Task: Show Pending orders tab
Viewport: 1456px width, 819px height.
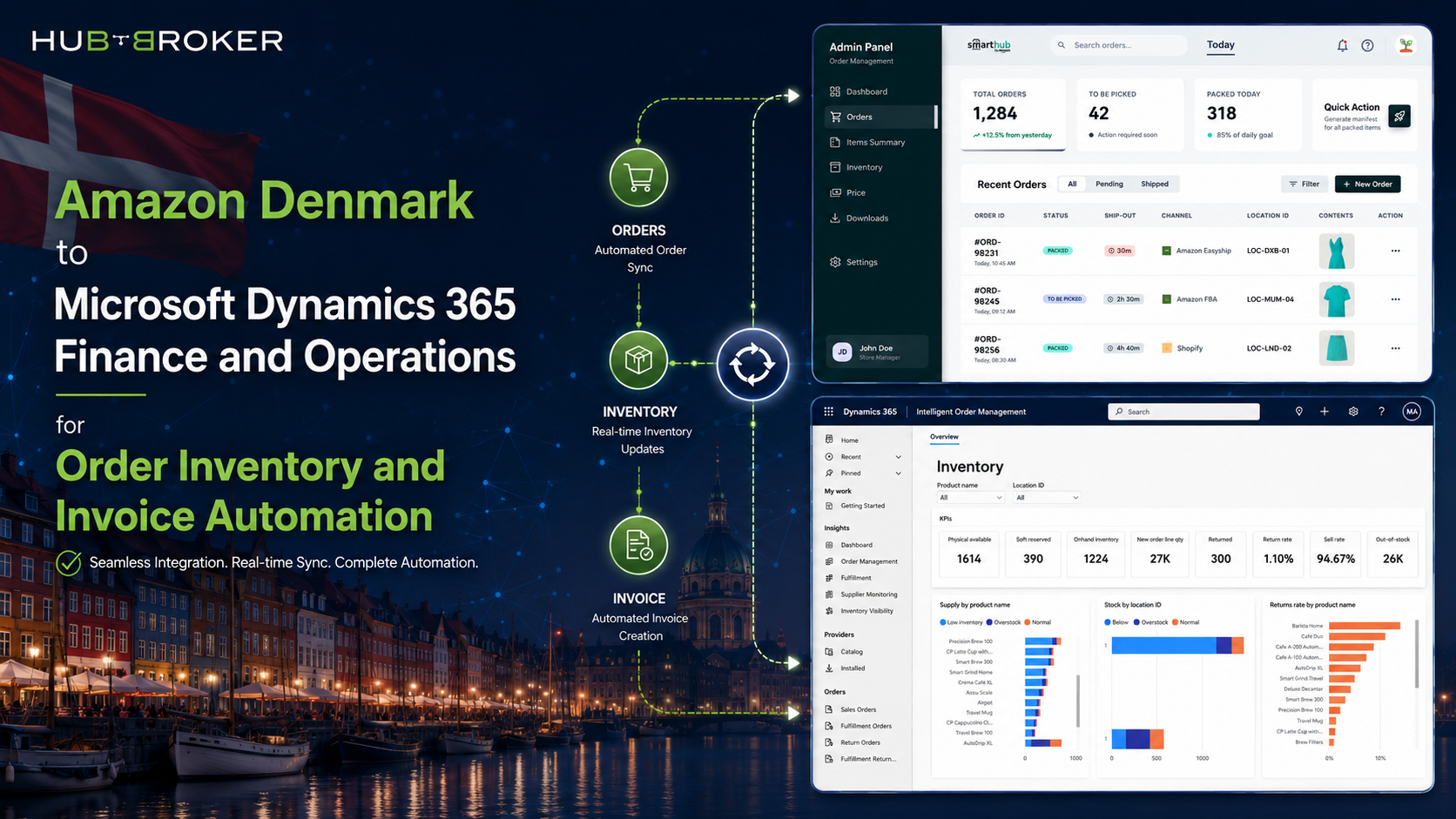Action: (x=1109, y=184)
